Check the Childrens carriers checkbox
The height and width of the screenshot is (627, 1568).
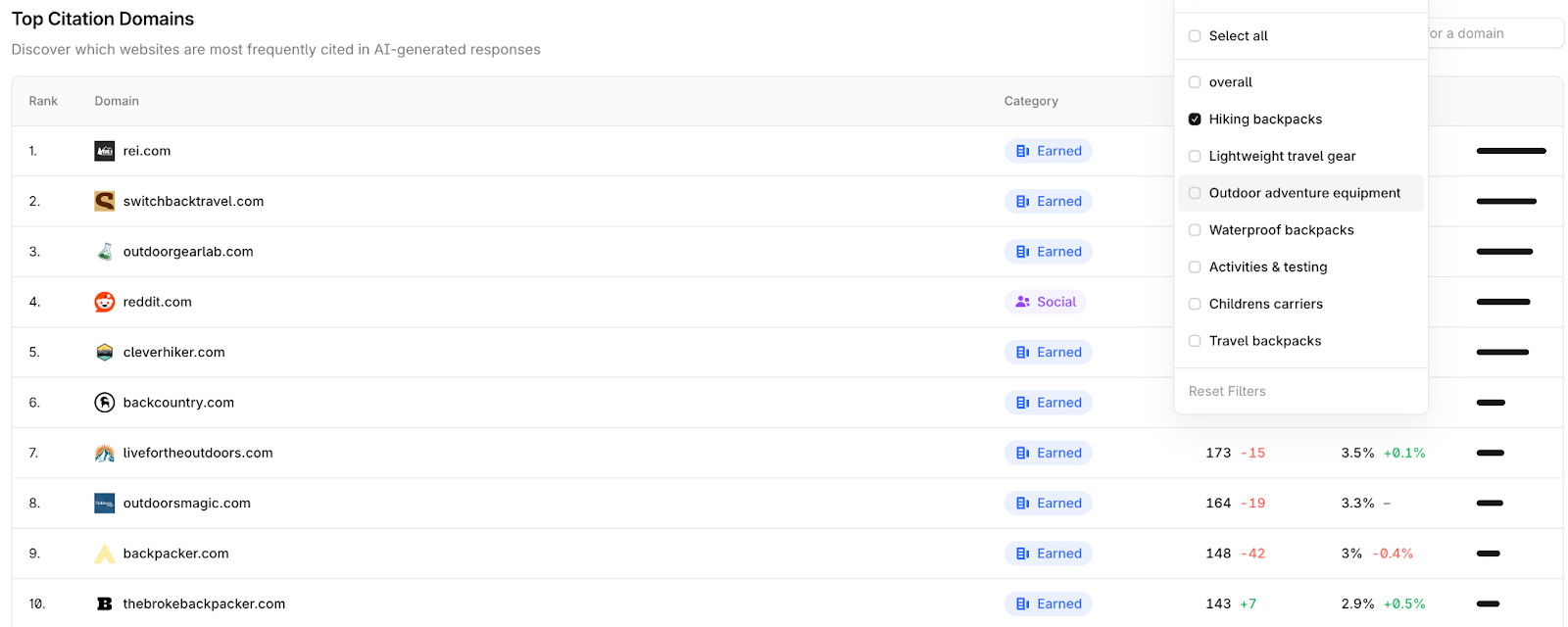click(x=1195, y=304)
